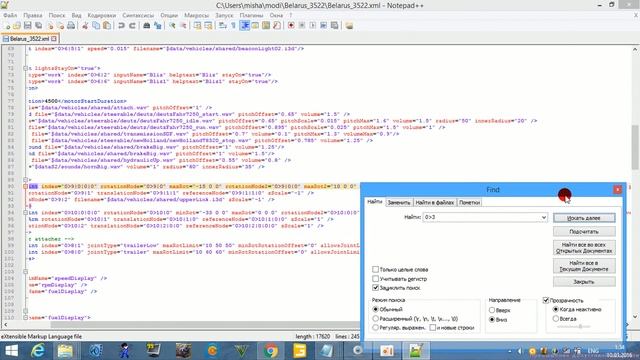Click the Save toolbar icon
The image size is (640, 360).
point(28,26)
